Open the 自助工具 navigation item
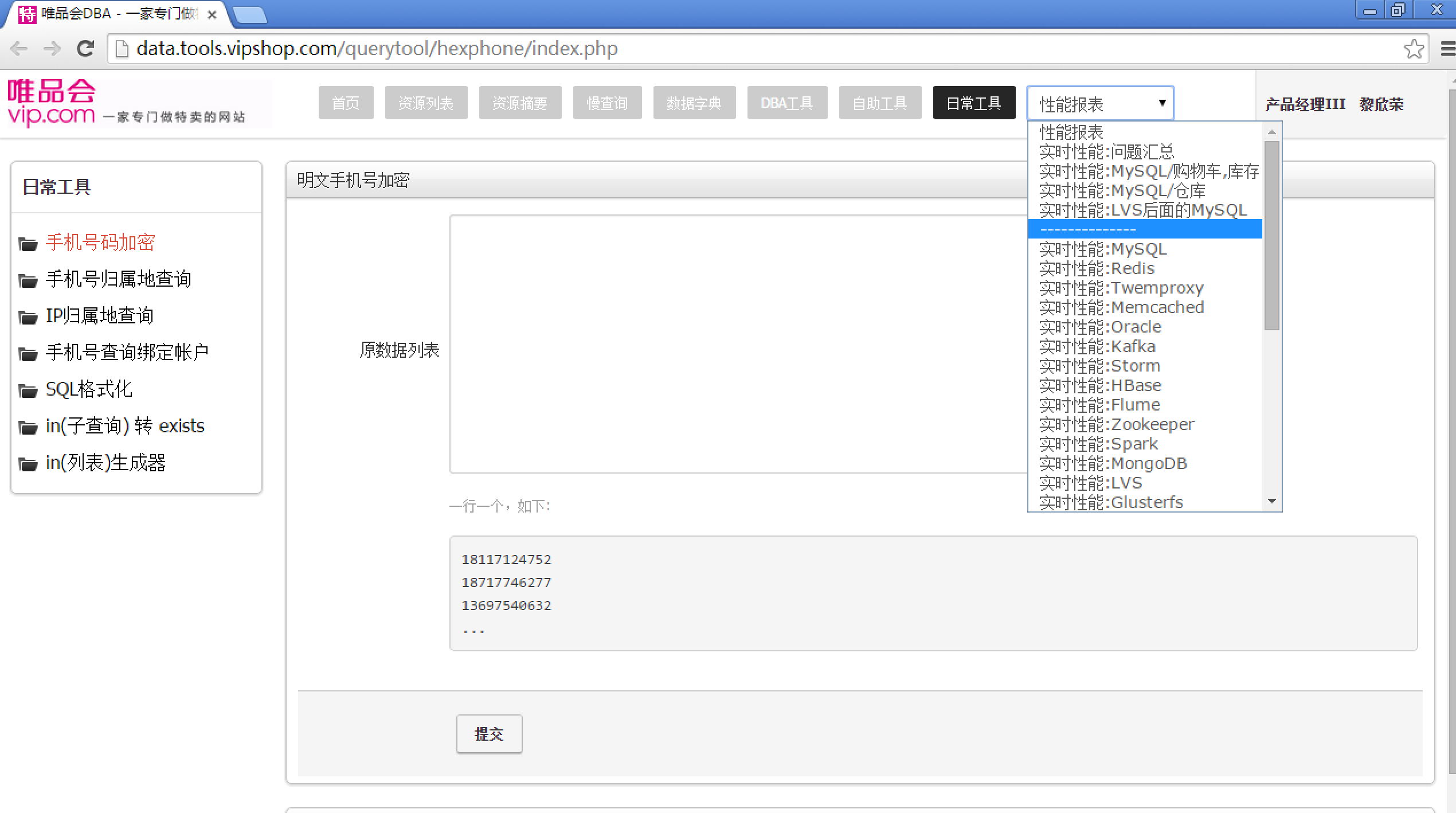Image resolution: width=1456 pixels, height=813 pixels. tap(880, 103)
